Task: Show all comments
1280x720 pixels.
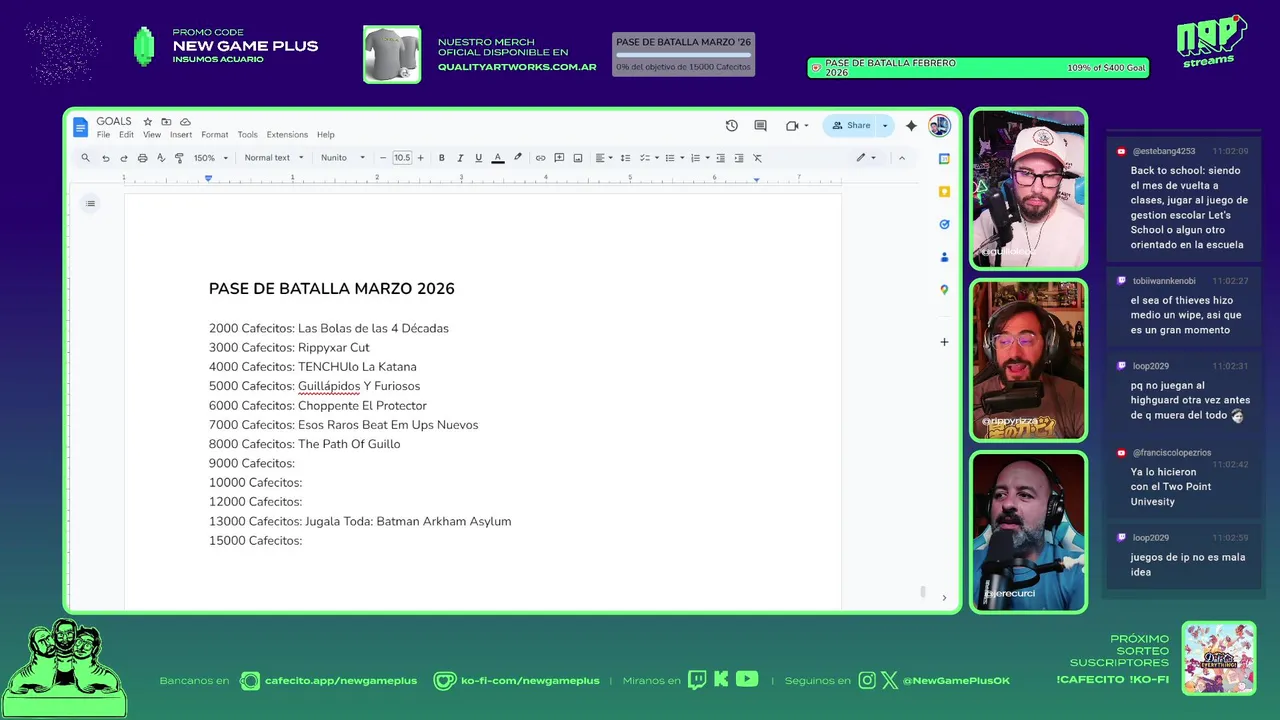Action: 760,126
